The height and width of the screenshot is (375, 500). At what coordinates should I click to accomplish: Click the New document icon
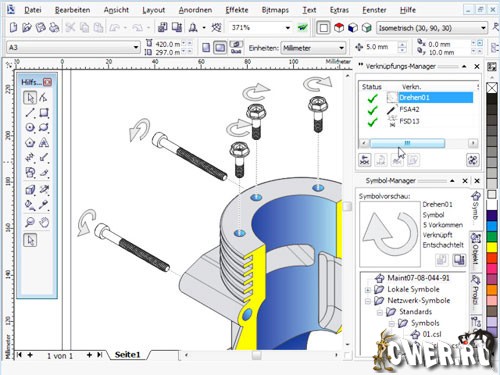tap(13, 28)
